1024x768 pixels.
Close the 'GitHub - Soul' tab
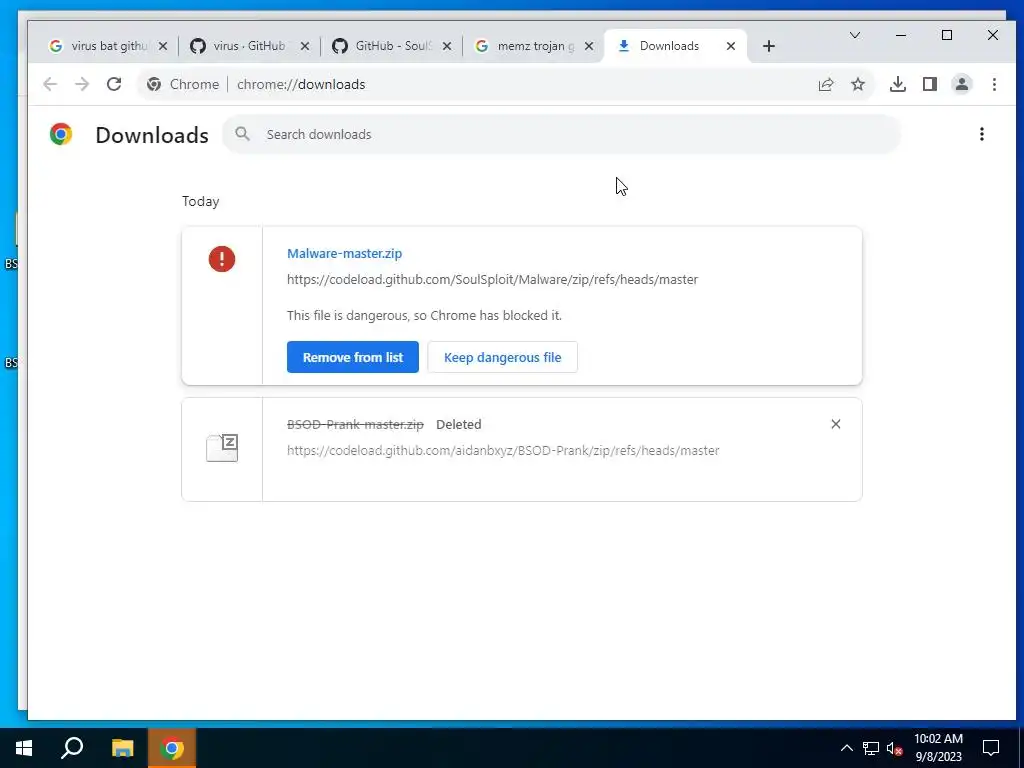click(x=447, y=46)
